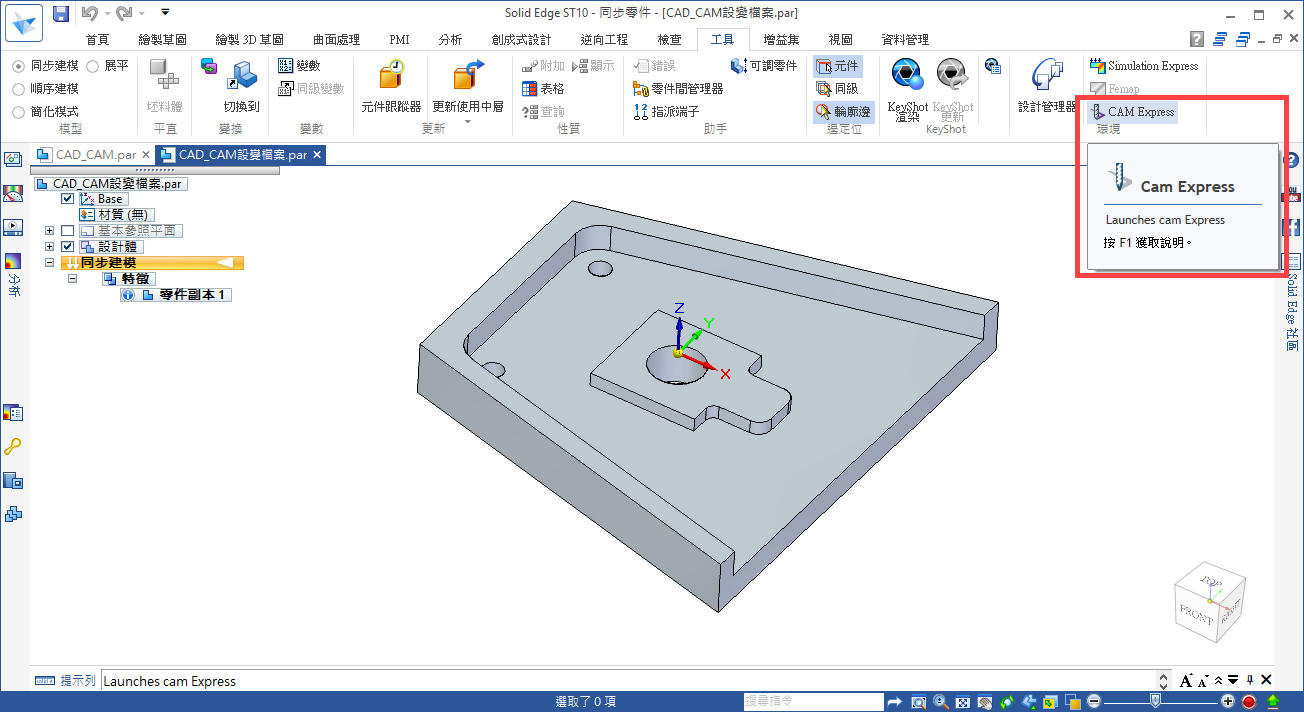Expand the 基本參照平面 tree node

50,231
